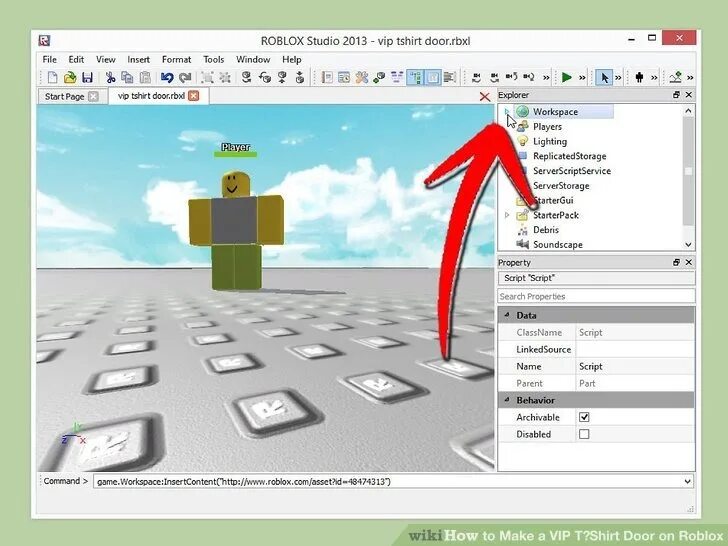728x546 pixels.
Task: Collapse the Data property section
Action: [x=507, y=315]
